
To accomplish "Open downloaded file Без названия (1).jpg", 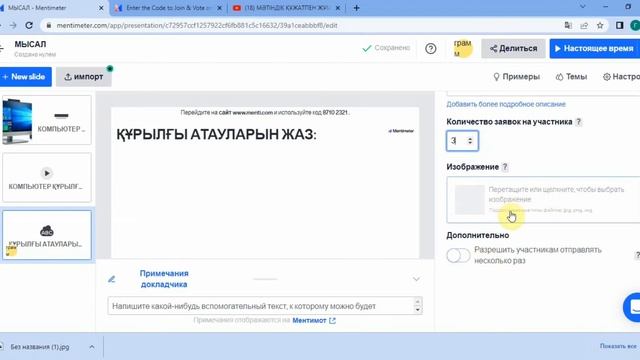I will tap(40, 347).
